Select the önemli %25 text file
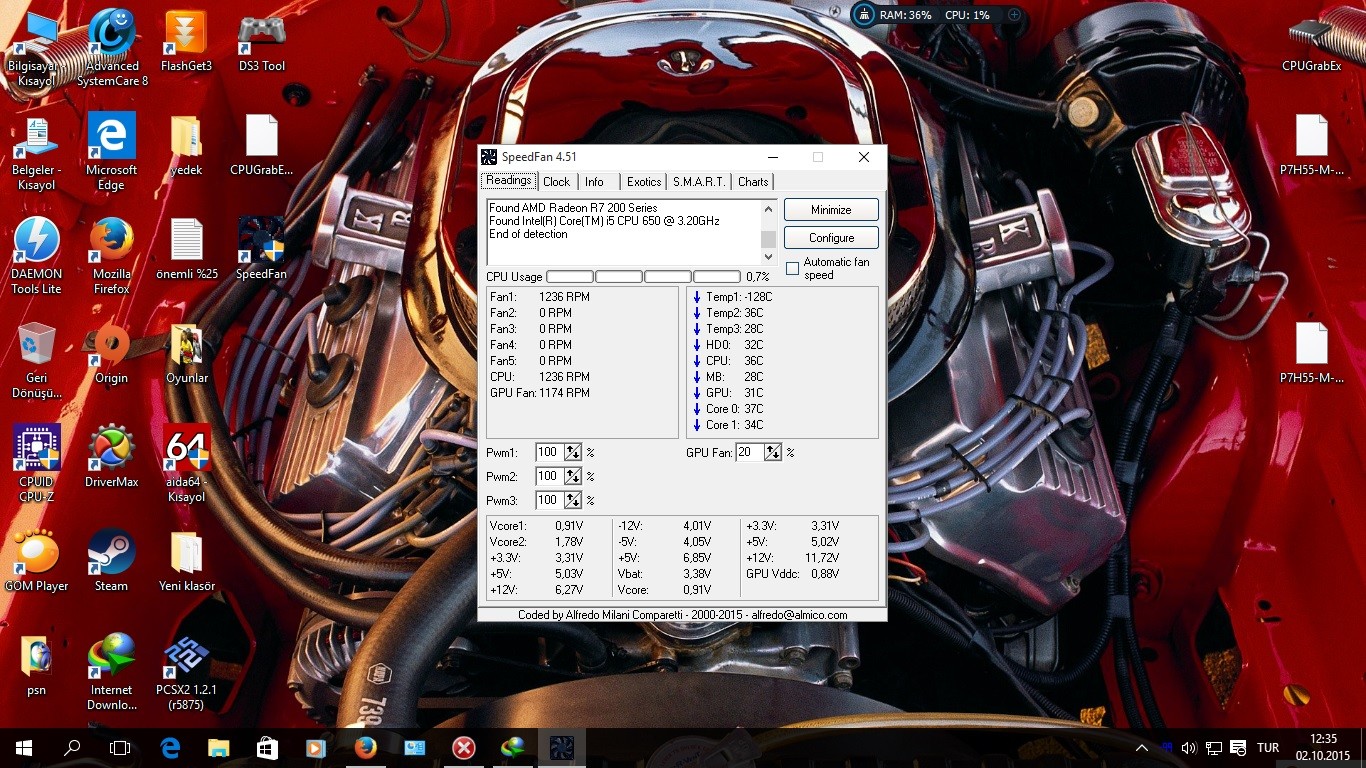This screenshot has height=768, width=1366. (x=186, y=250)
